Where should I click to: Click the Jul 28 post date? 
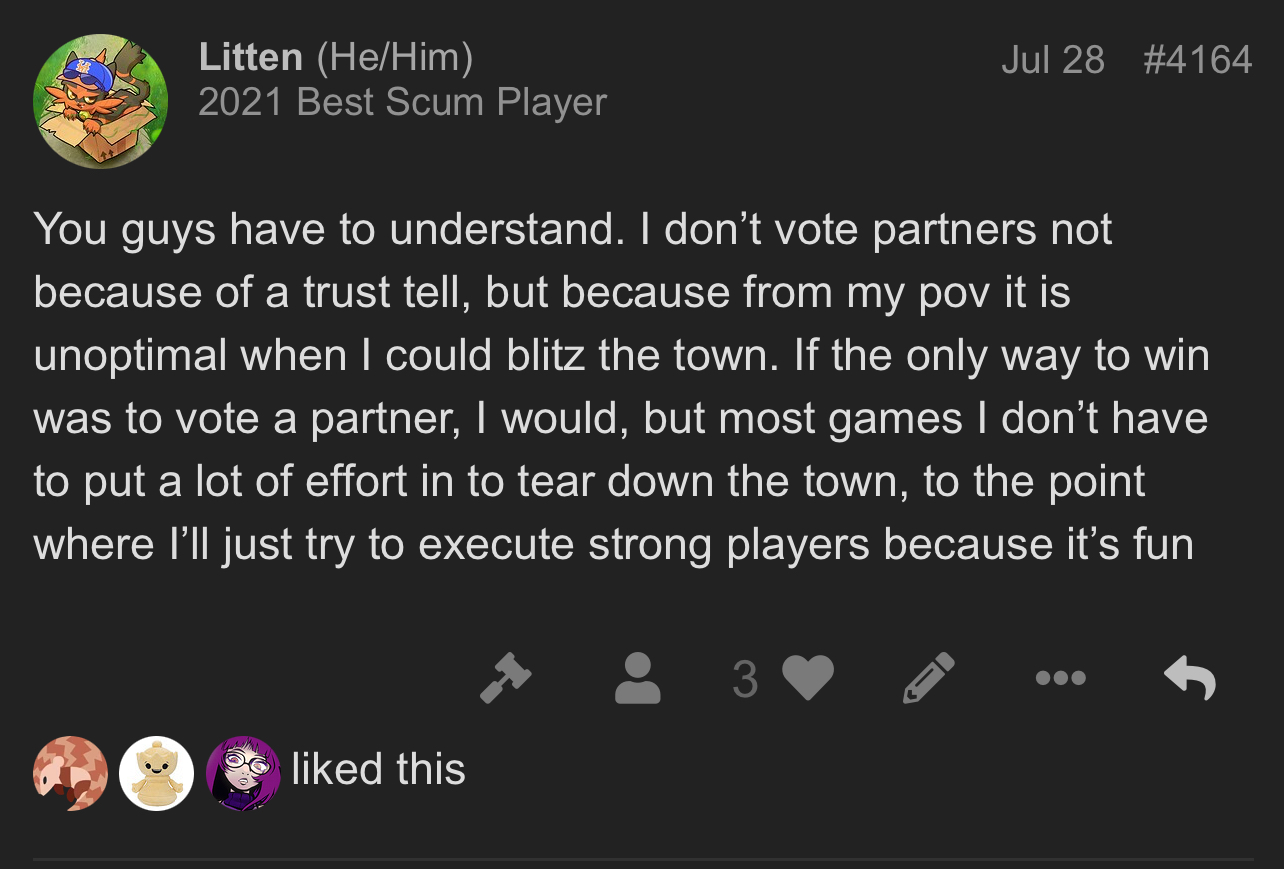coord(1053,60)
